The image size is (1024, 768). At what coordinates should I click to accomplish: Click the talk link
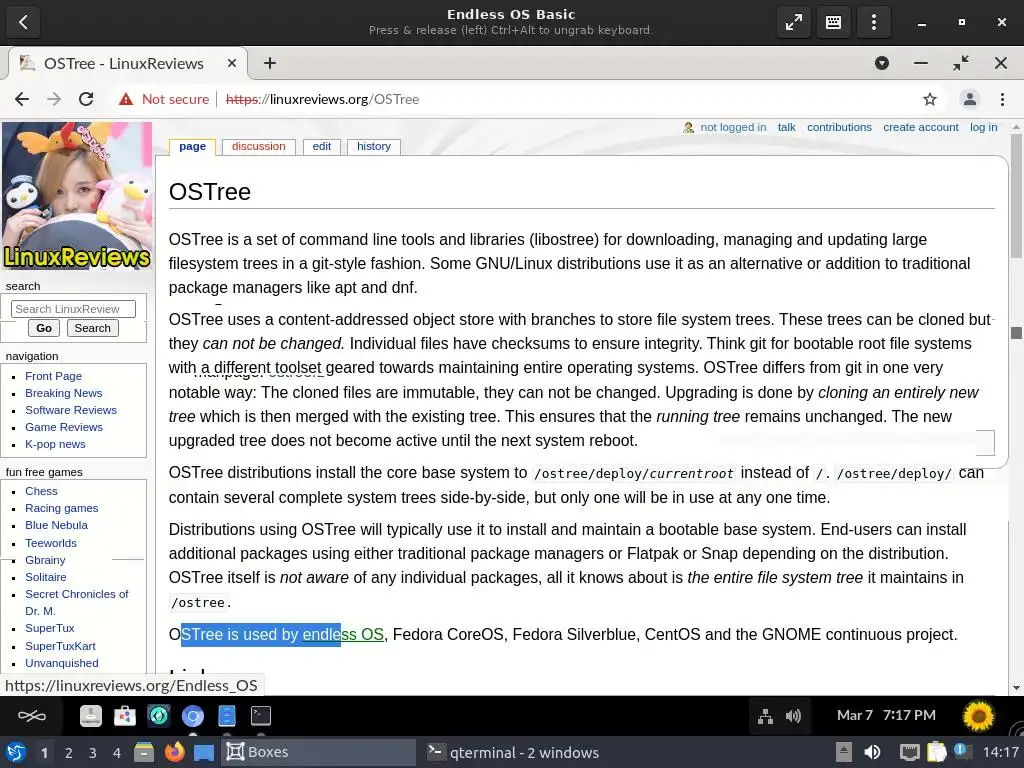click(x=786, y=127)
